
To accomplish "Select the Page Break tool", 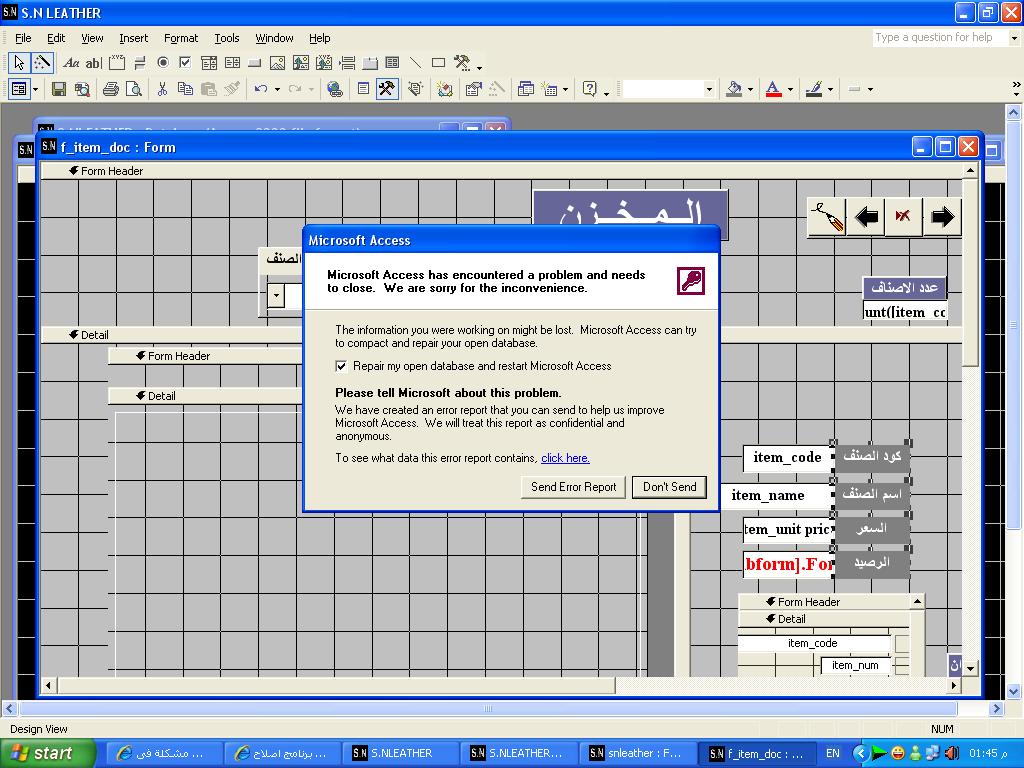I will [347, 63].
